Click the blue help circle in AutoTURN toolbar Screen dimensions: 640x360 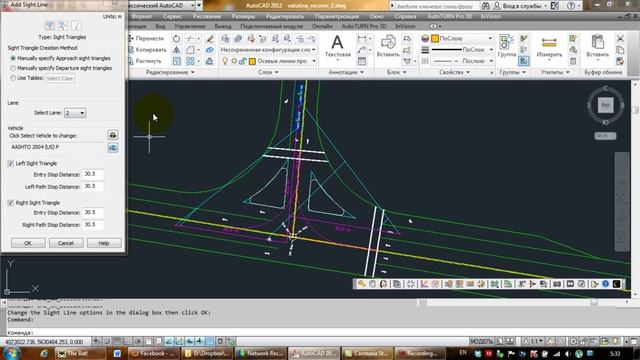605,284
